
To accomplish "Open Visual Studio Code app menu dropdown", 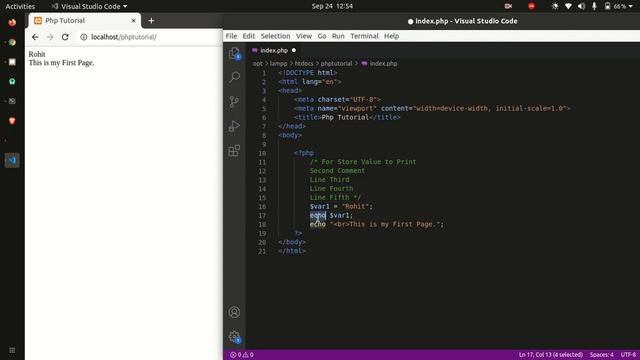I will tap(89, 6).
